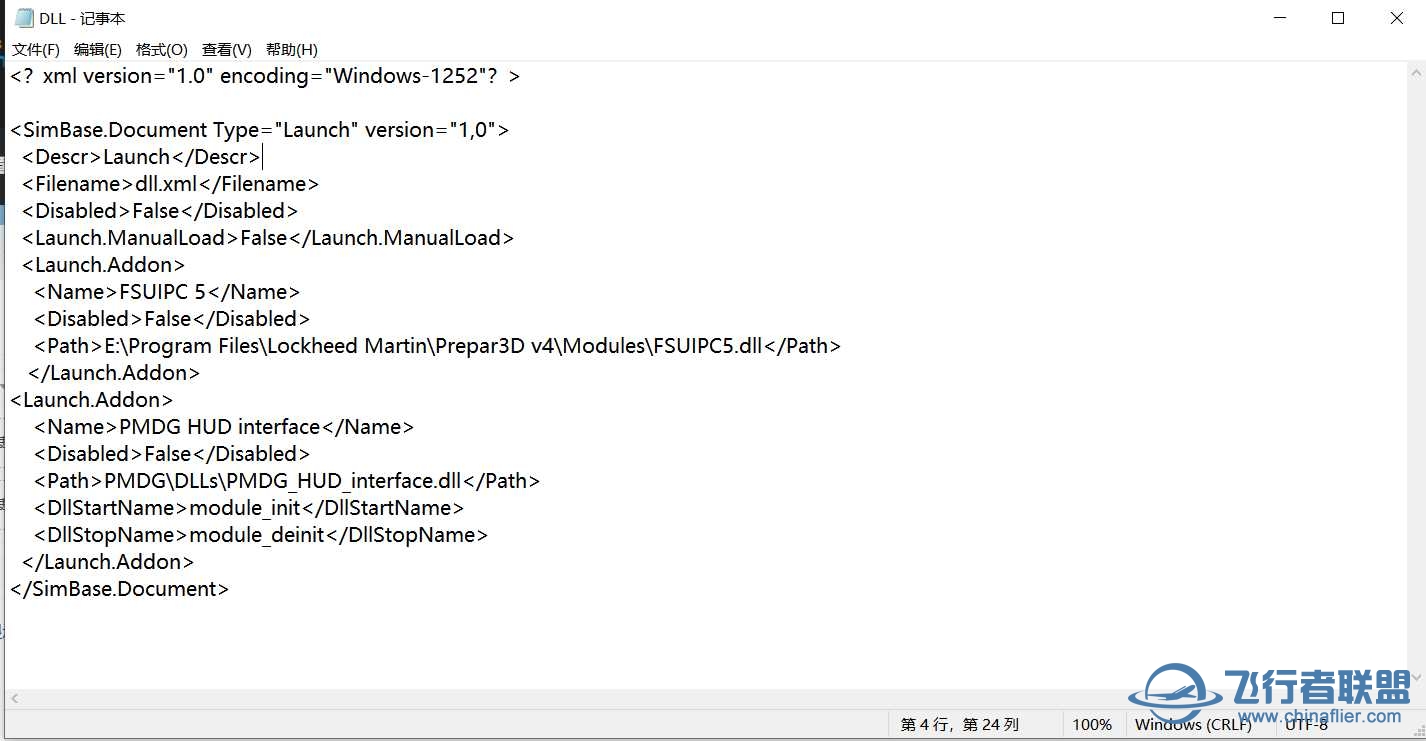Click the Disabled False line under PMDG HUD
The image size is (1426, 741).
click(x=172, y=454)
